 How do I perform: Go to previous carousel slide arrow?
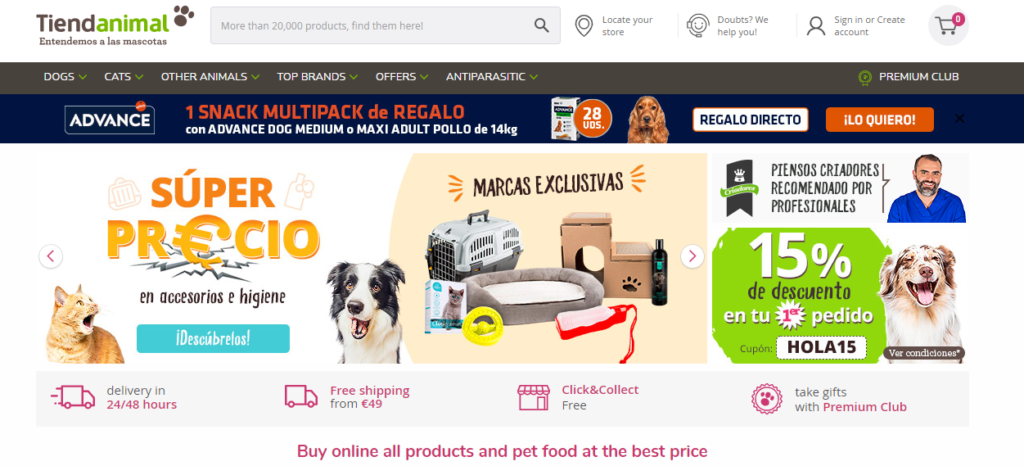50,256
